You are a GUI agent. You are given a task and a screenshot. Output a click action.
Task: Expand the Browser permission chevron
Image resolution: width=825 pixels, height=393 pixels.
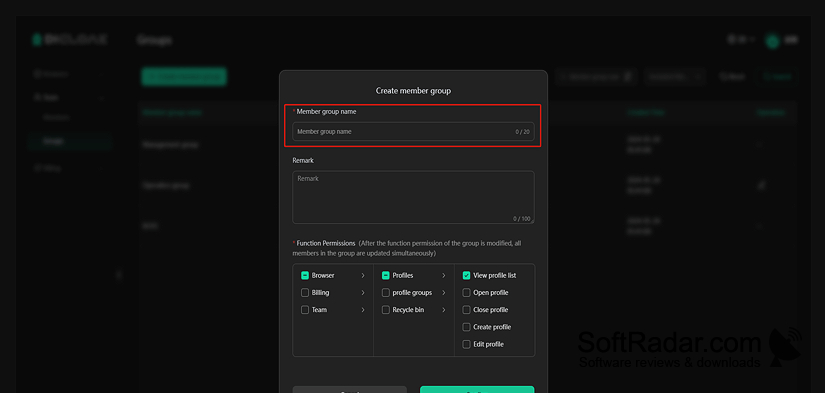click(363, 275)
